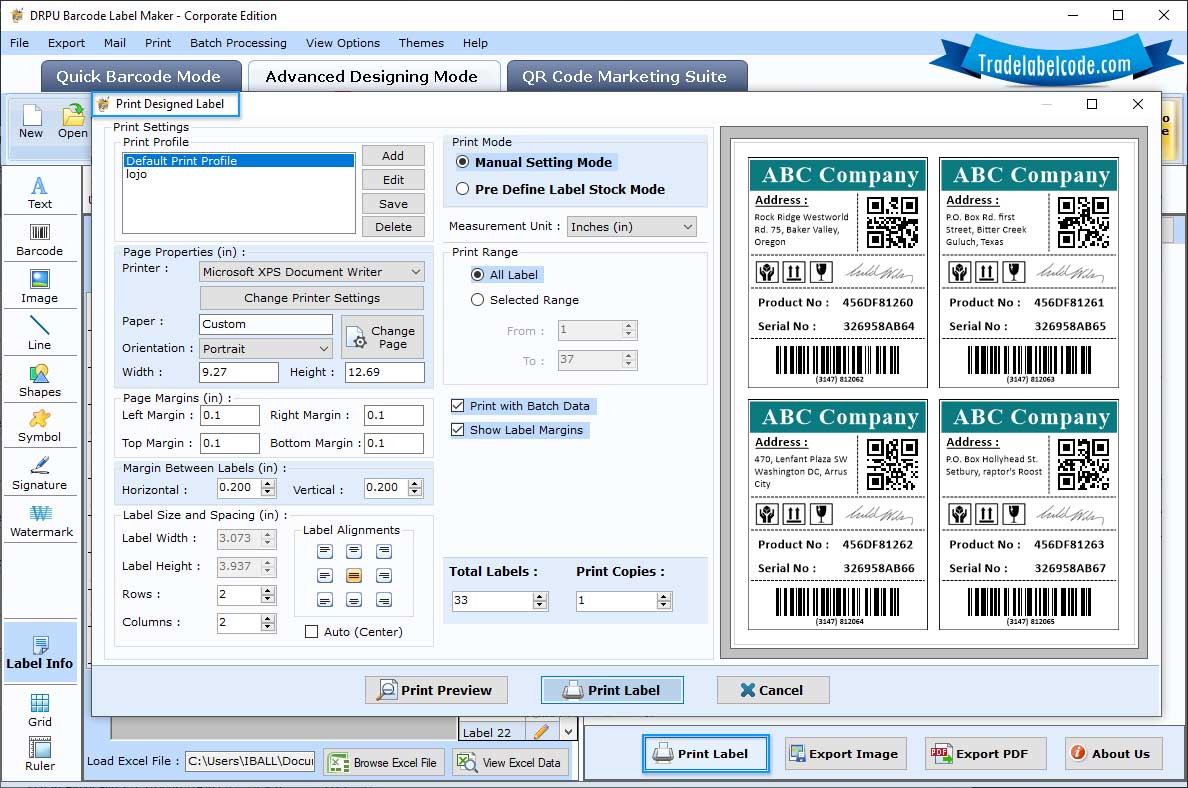The width and height of the screenshot is (1188, 788).
Task: Switch to QR Code Marketing Suite tab
Action: (x=626, y=77)
